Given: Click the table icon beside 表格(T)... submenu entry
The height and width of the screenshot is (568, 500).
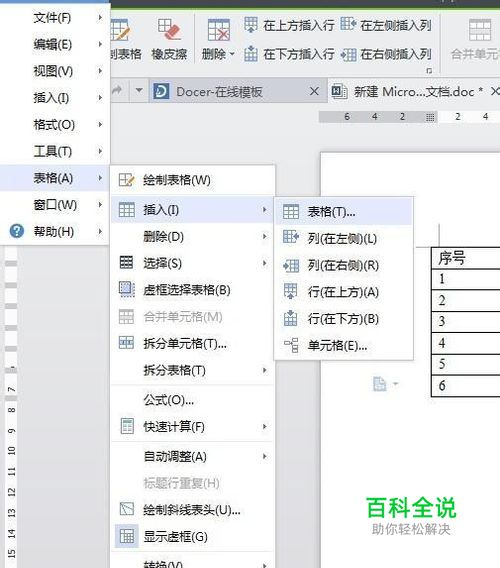Looking at the screenshot, I should [x=291, y=212].
